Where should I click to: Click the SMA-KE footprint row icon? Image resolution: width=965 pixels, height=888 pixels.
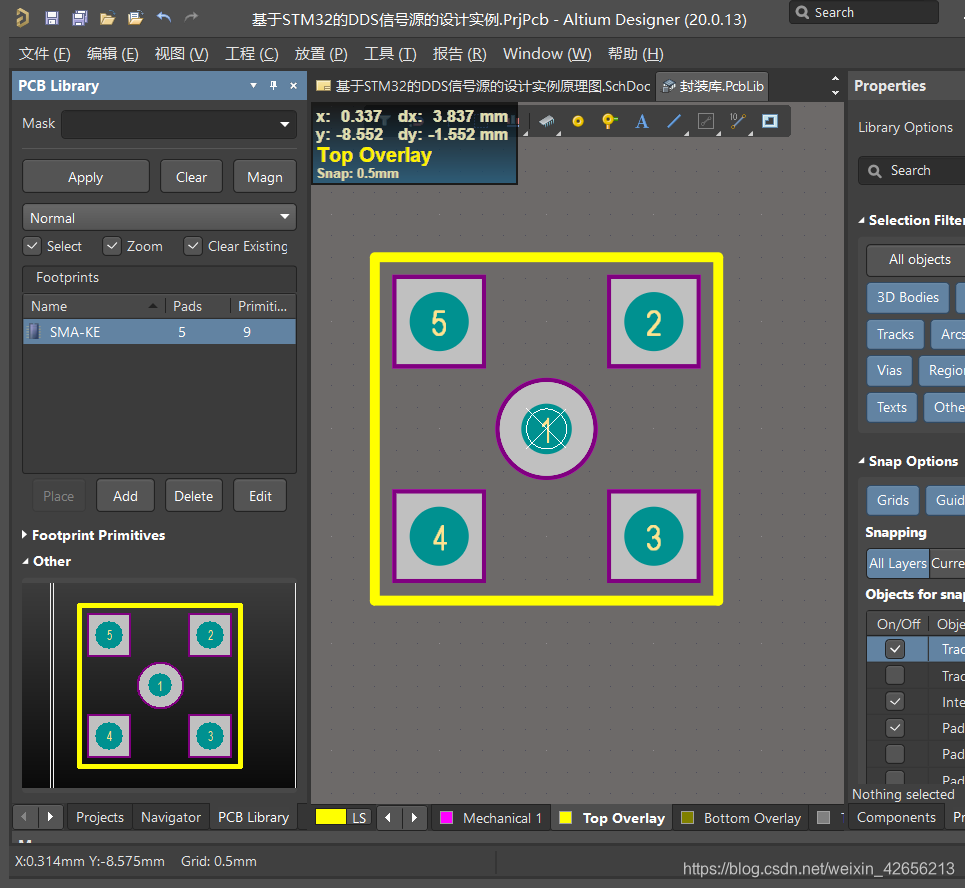pyautogui.click(x=34, y=332)
